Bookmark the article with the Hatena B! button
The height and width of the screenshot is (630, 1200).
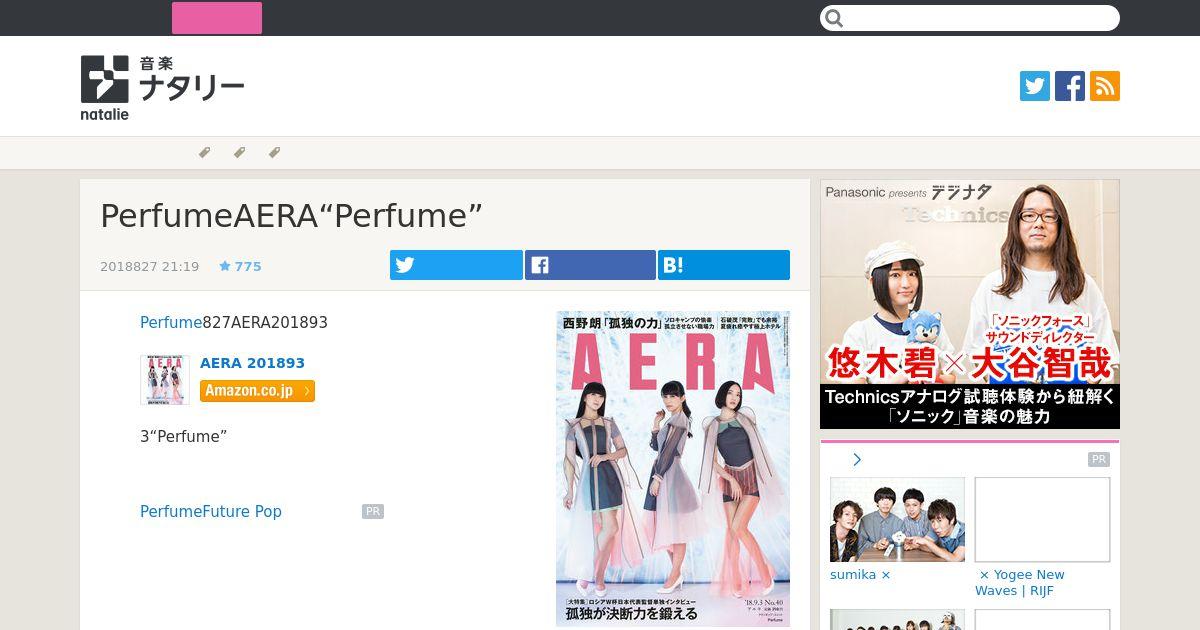tap(724, 265)
